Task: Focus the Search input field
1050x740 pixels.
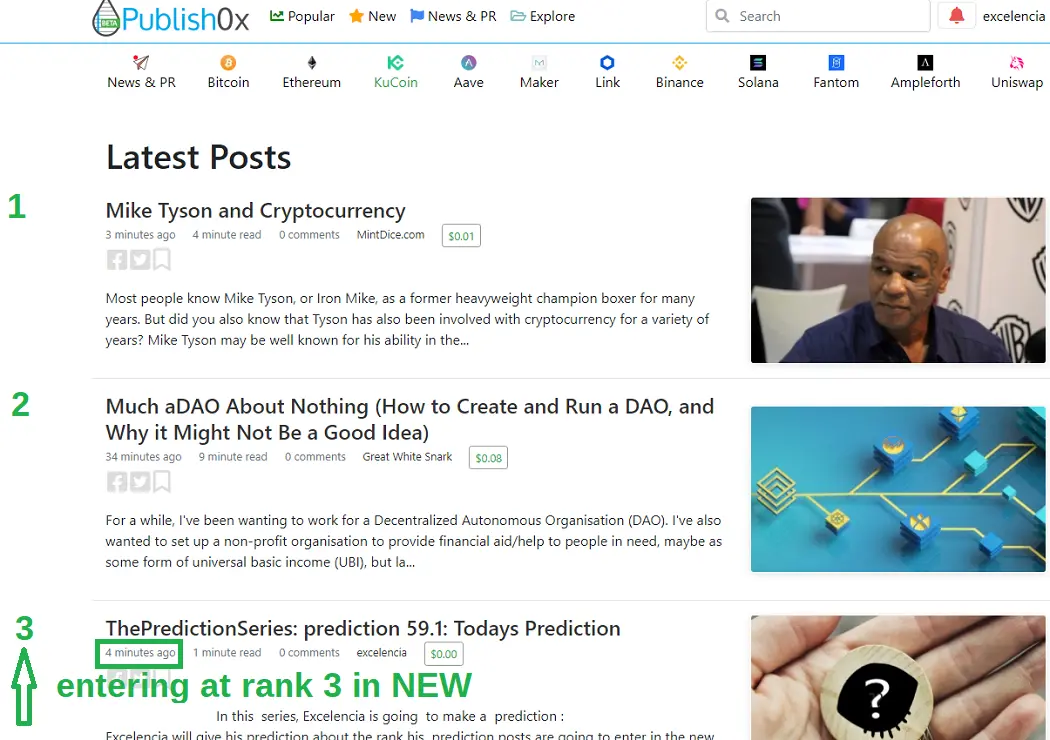Action: point(818,16)
